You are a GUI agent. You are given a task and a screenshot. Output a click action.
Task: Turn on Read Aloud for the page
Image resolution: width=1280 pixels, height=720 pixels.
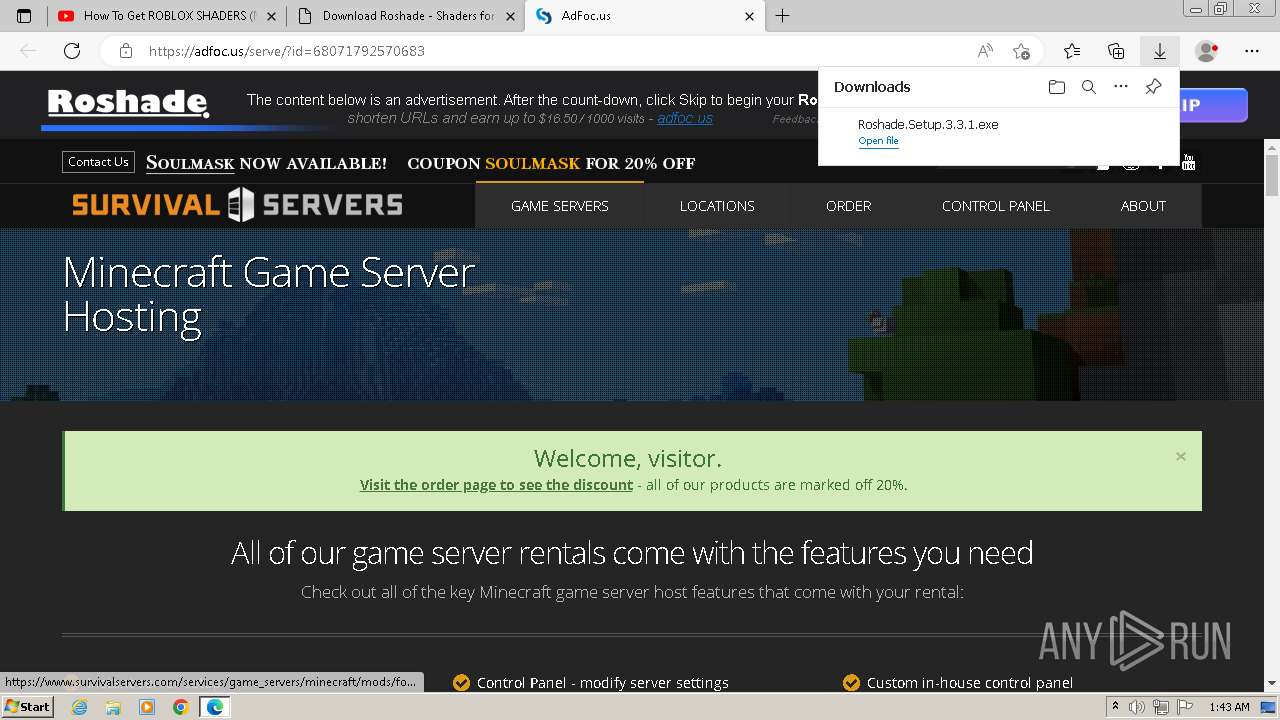tap(985, 51)
